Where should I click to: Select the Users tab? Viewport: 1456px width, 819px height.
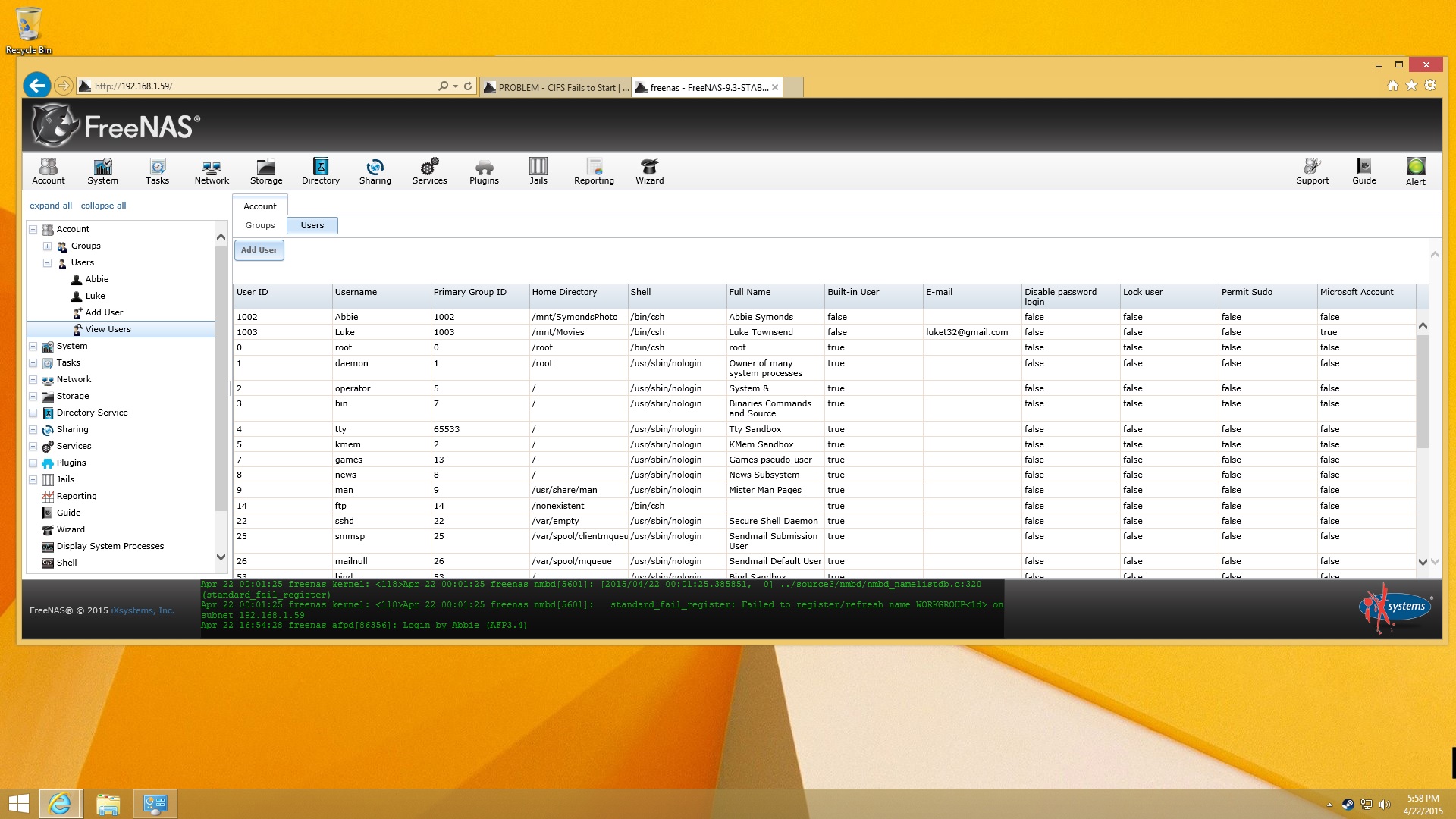[312, 225]
